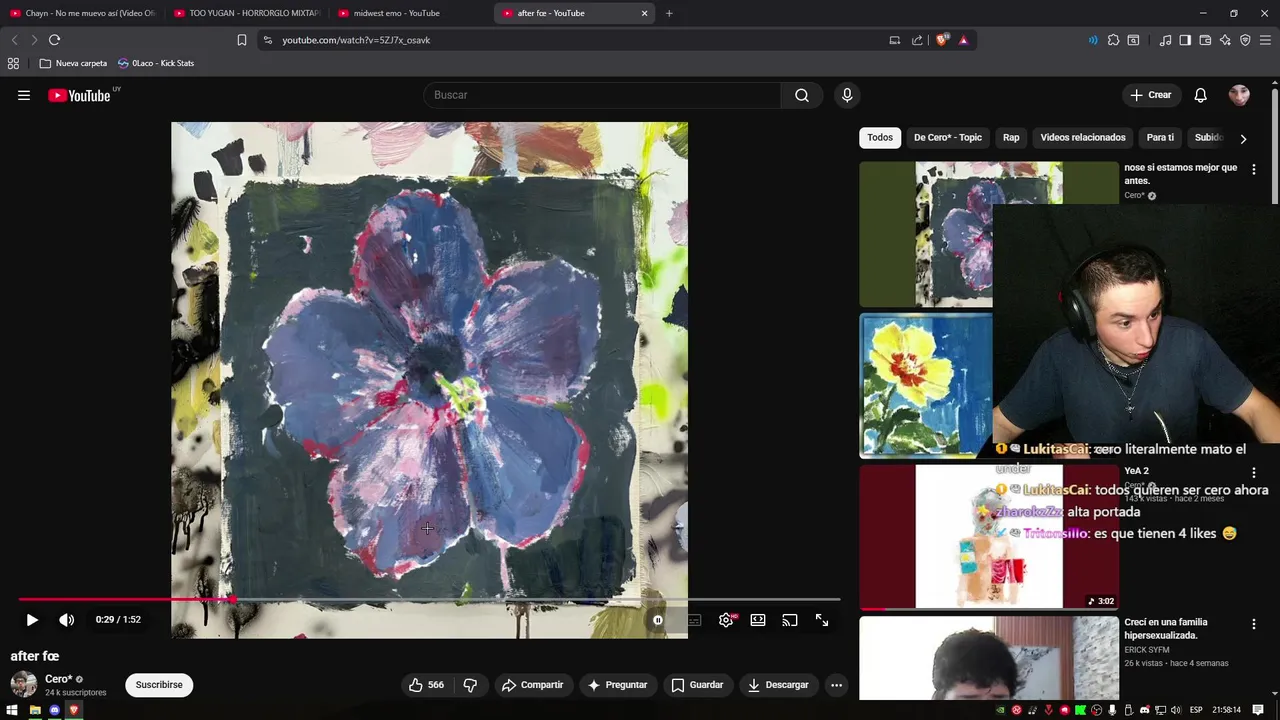Image resolution: width=1280 pixels, height=720 pixels.
Task: Click the share page icon in address bar
Action: tap(917, 40)
